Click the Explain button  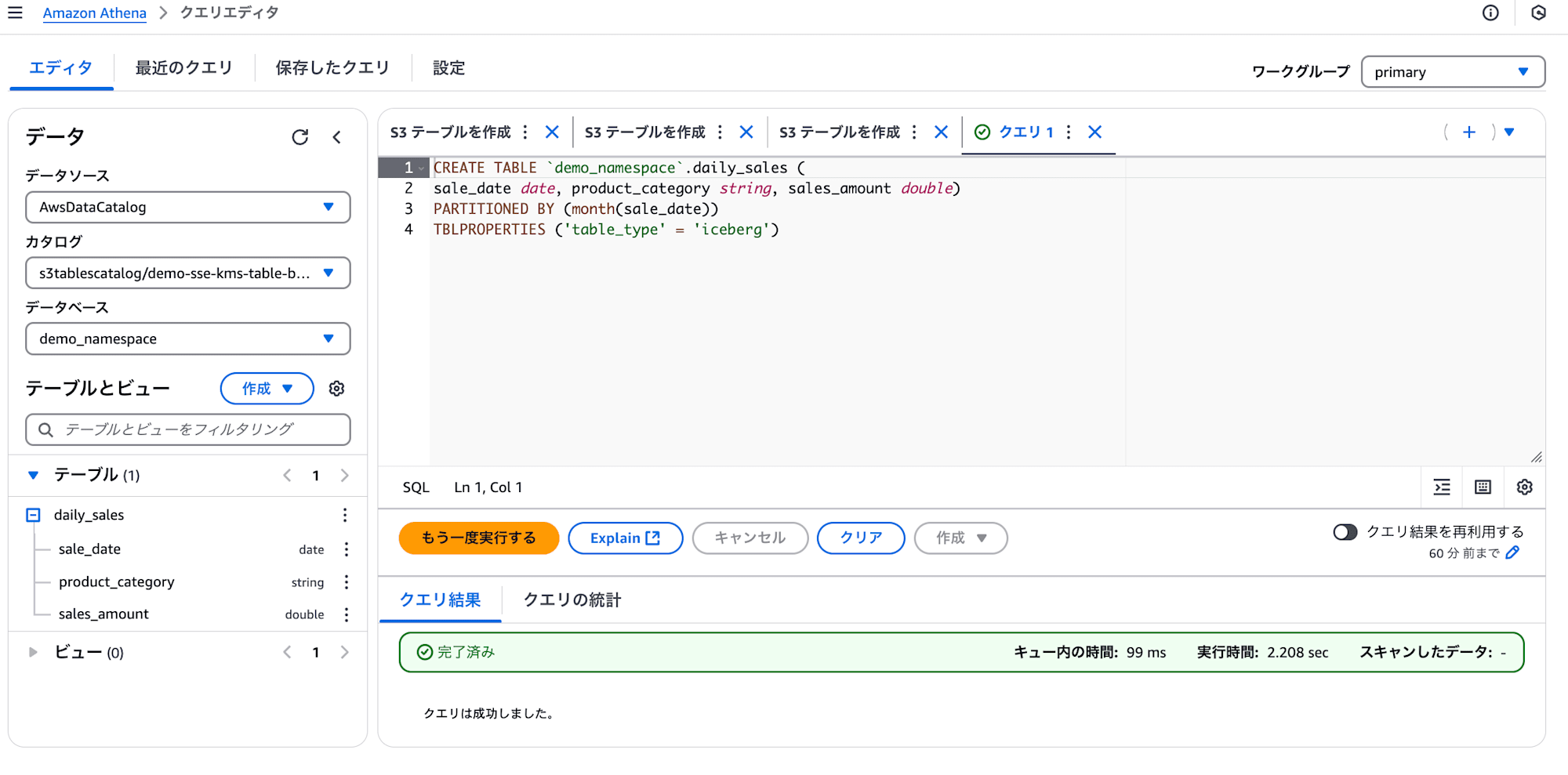tap(626, 538)
